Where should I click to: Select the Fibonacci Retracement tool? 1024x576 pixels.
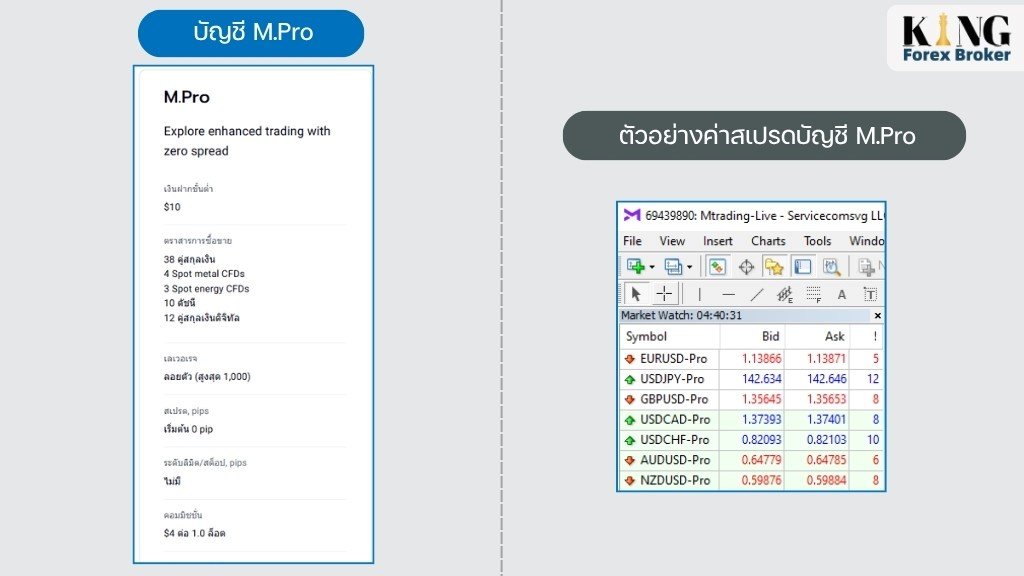[813, 295]
